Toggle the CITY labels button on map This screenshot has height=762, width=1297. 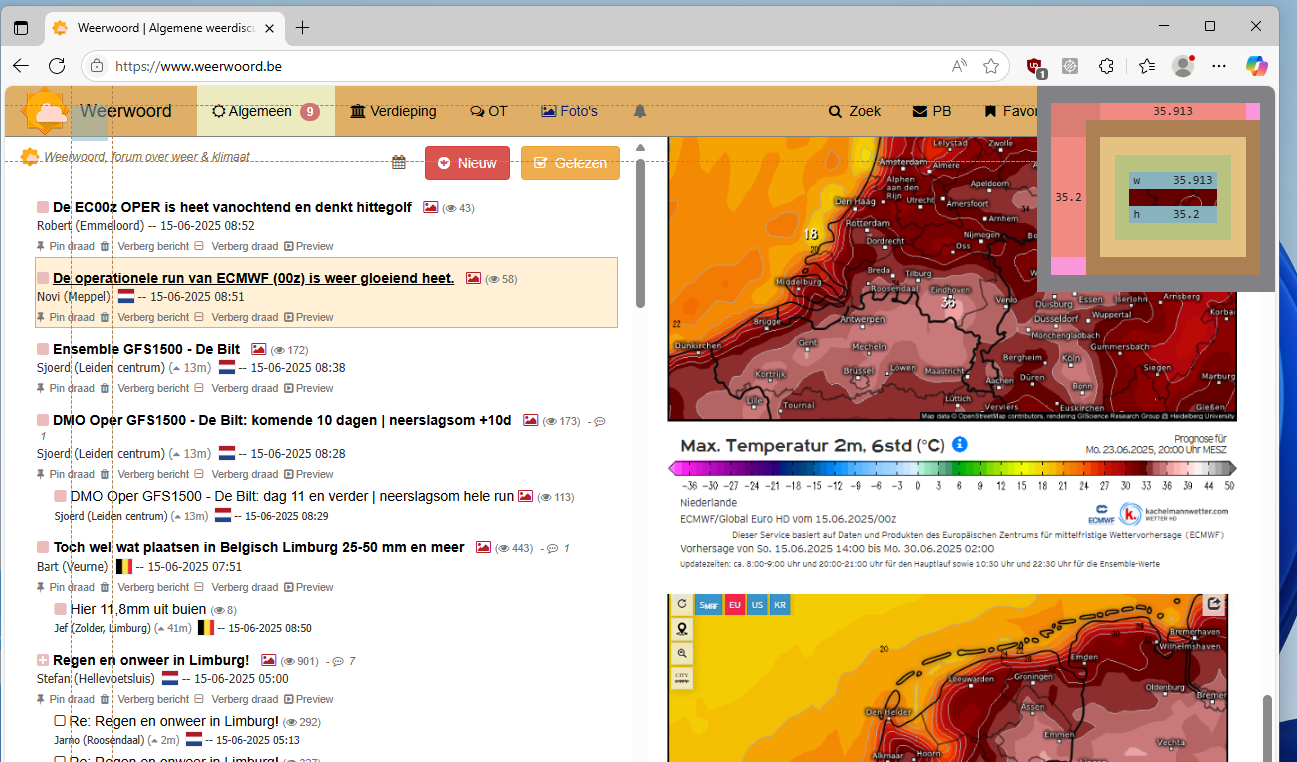[682, 678]
